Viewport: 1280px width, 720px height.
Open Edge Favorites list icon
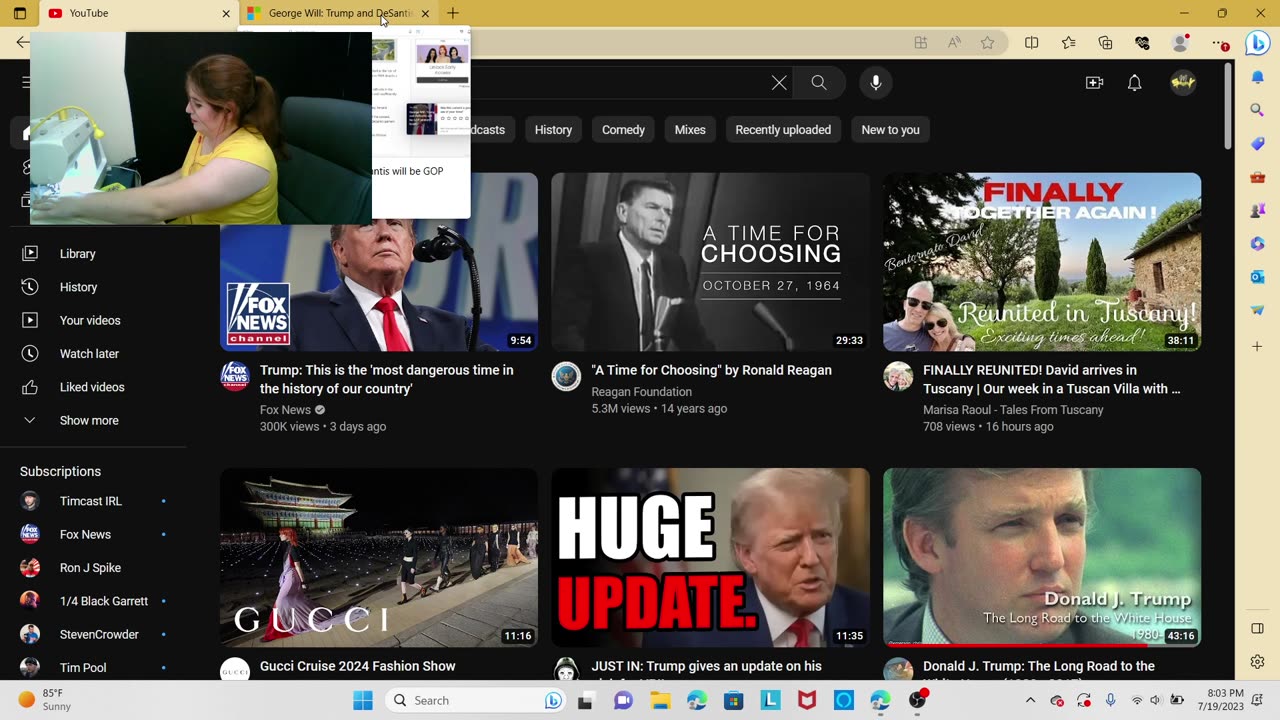click(x=1068, y=43)
